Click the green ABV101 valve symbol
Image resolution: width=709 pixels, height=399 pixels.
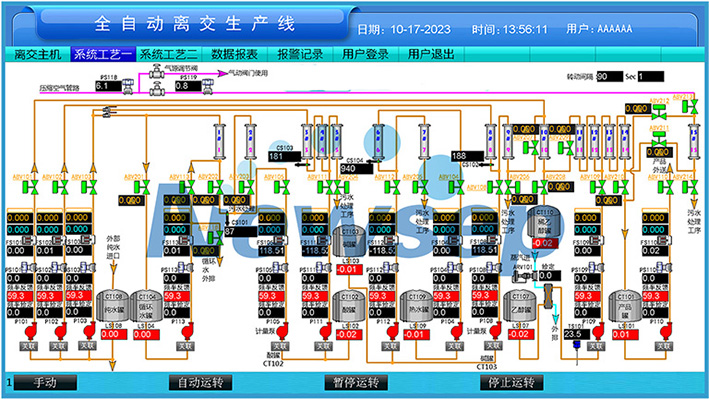pos(31,186)
